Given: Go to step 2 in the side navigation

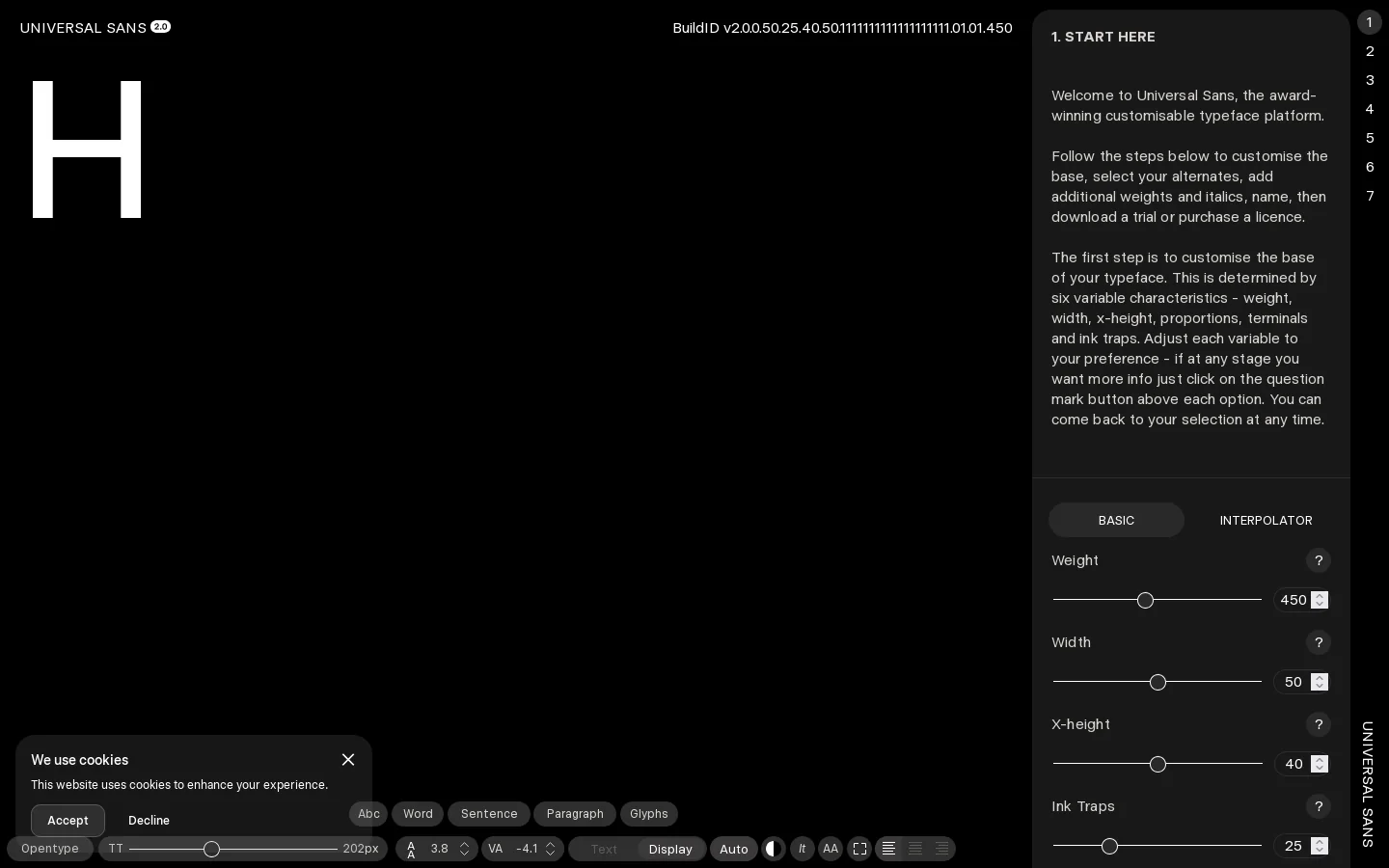Looking at the screenshot, I should click(1370, 51).
